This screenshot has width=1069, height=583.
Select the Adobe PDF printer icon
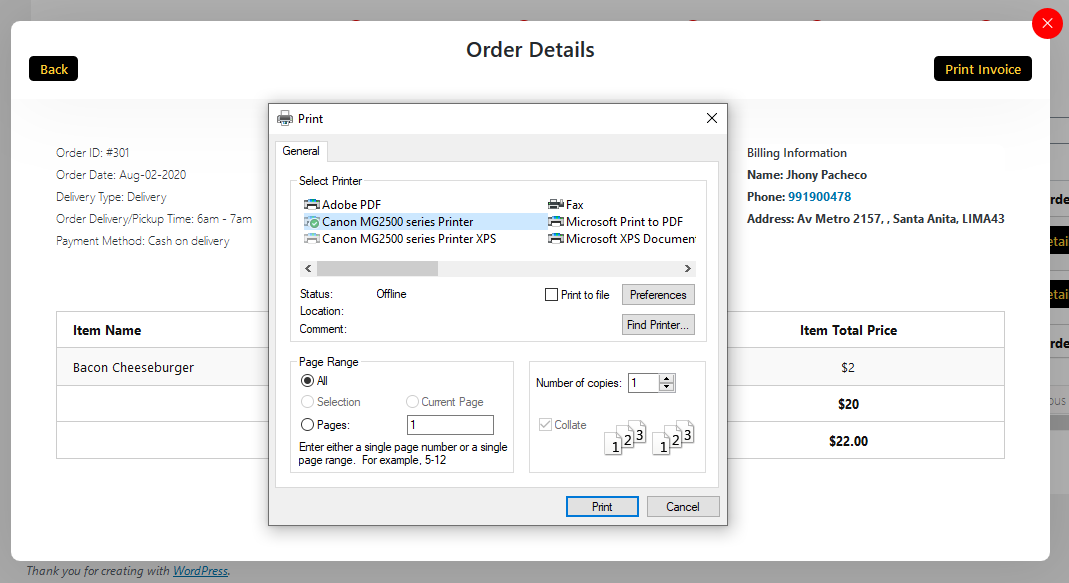point(312,205)
